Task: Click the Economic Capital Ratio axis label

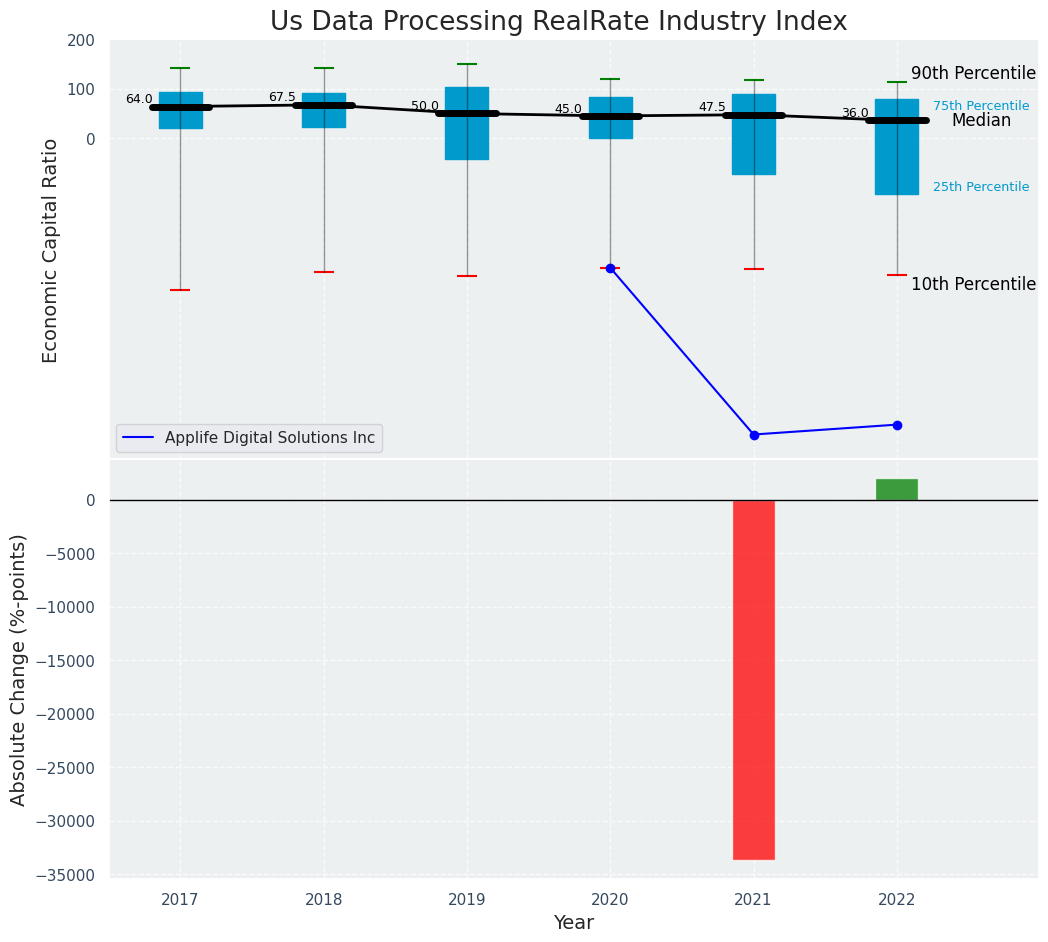Action: point(50,250)
